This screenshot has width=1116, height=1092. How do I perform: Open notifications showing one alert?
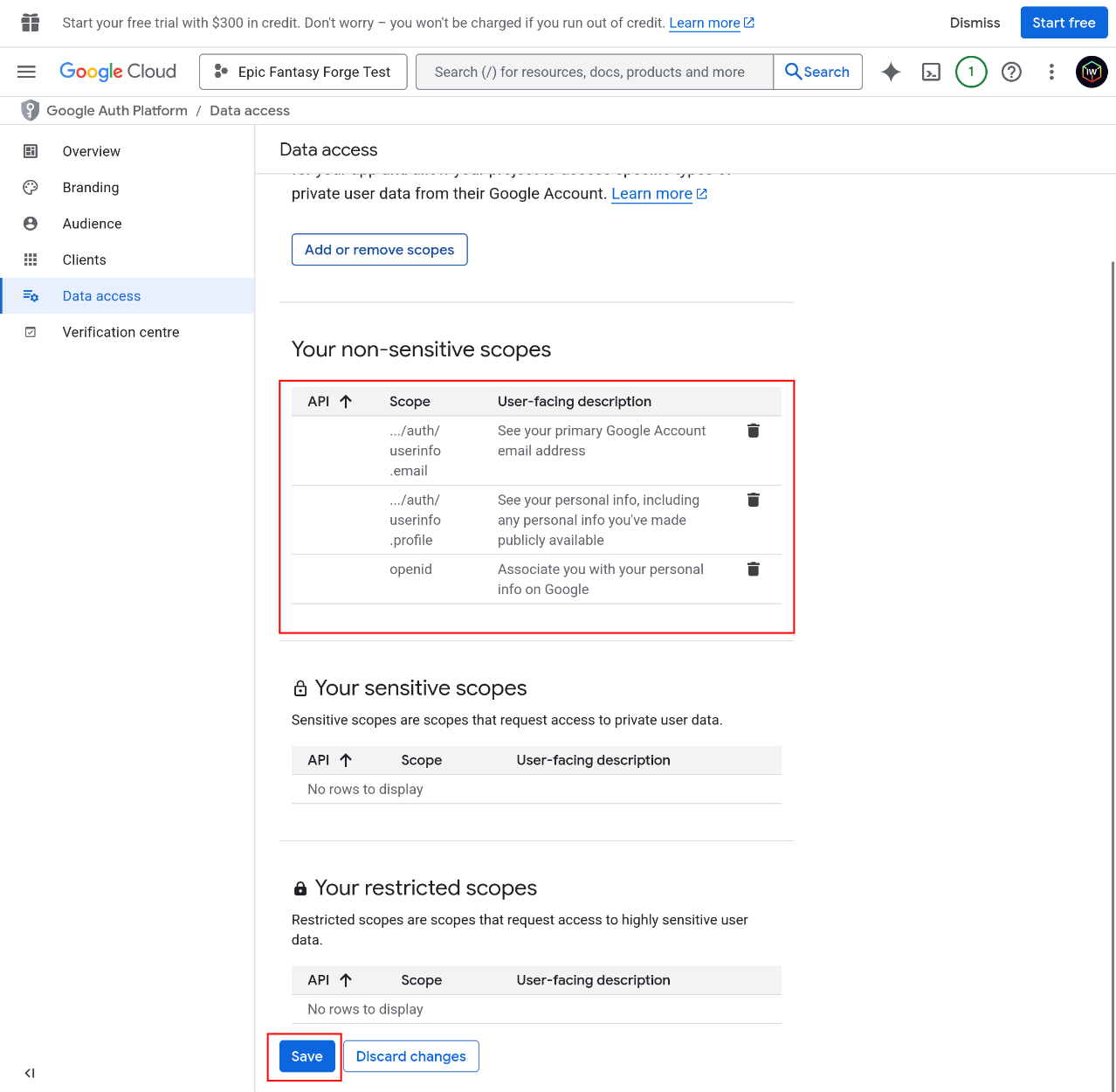pyautogui.click(x=970, y=72)
